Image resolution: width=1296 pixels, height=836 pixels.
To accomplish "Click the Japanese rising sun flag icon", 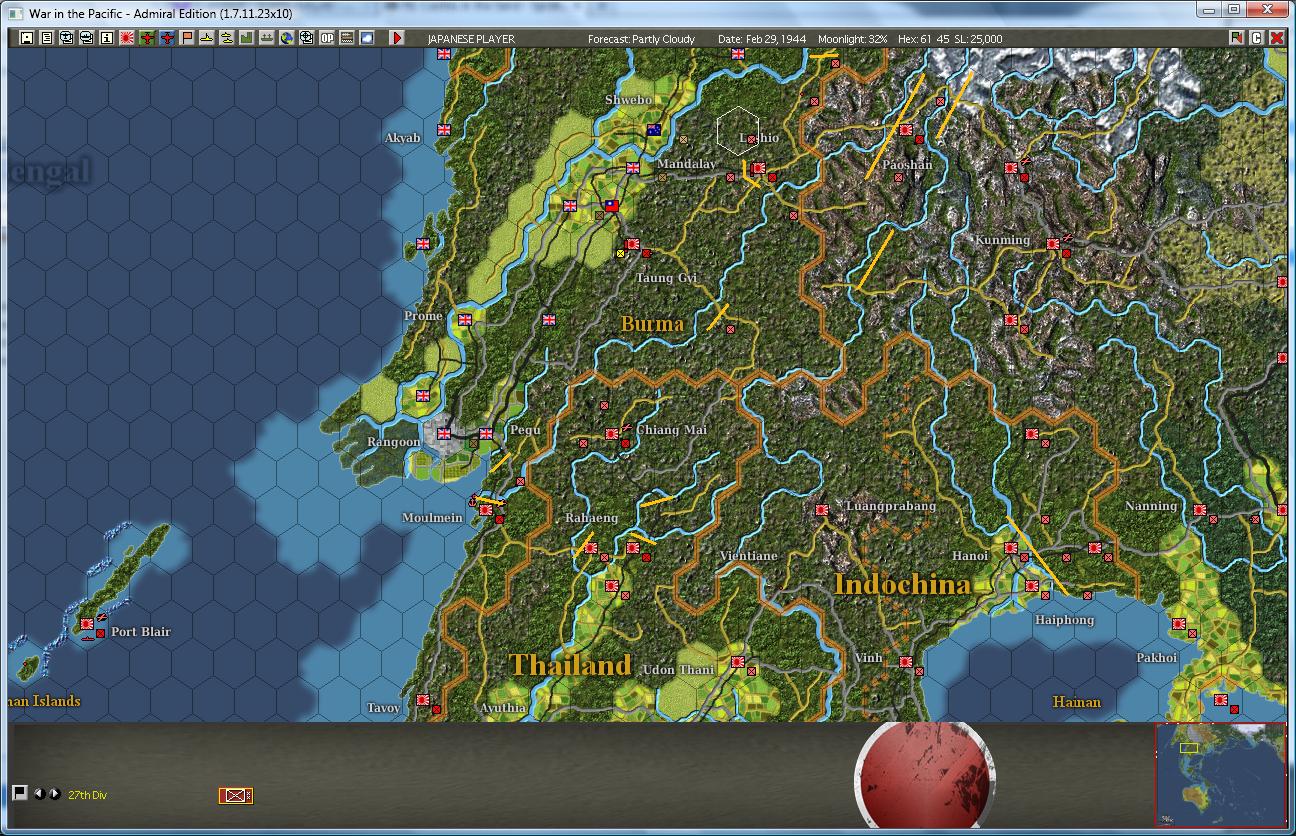I will click(x=127, y=38).
